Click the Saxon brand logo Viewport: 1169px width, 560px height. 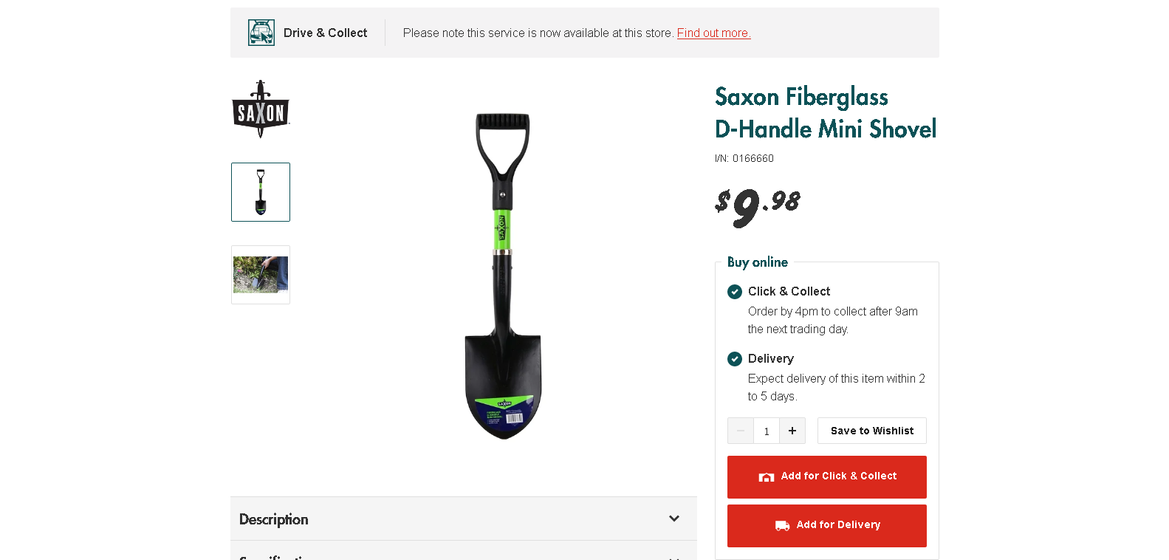coord(261,109)
